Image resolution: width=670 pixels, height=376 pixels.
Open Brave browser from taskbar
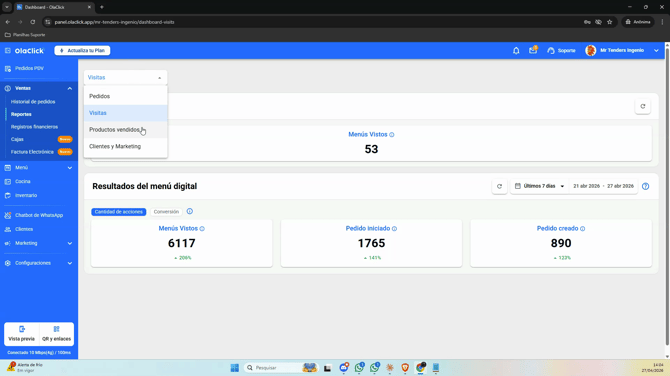click(x=405, y=367)
